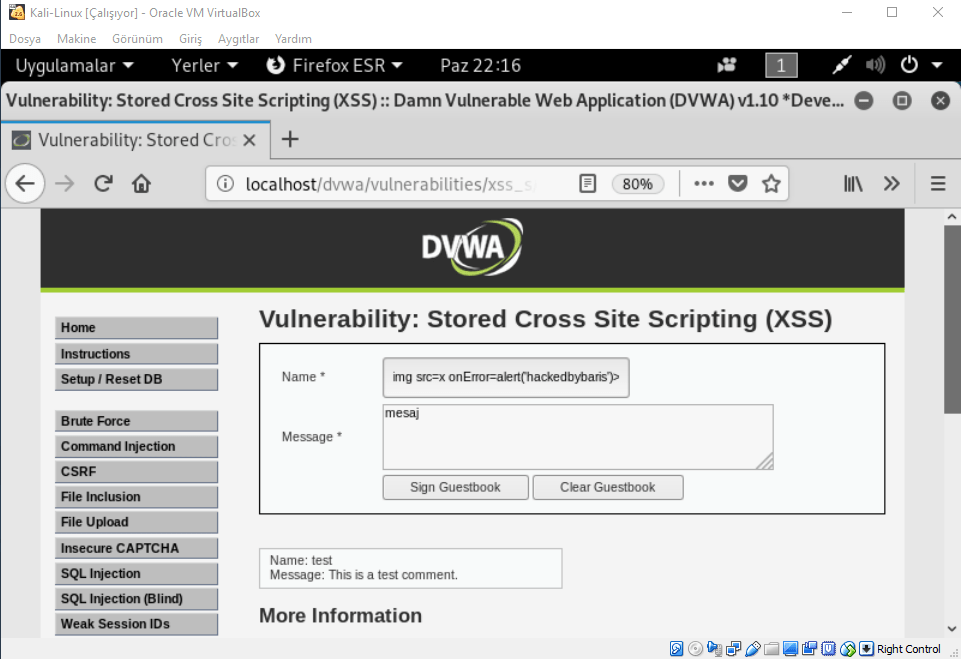Expand the Uygulamalar applications menu
961x659 pixels.
[x=73, y=66]
